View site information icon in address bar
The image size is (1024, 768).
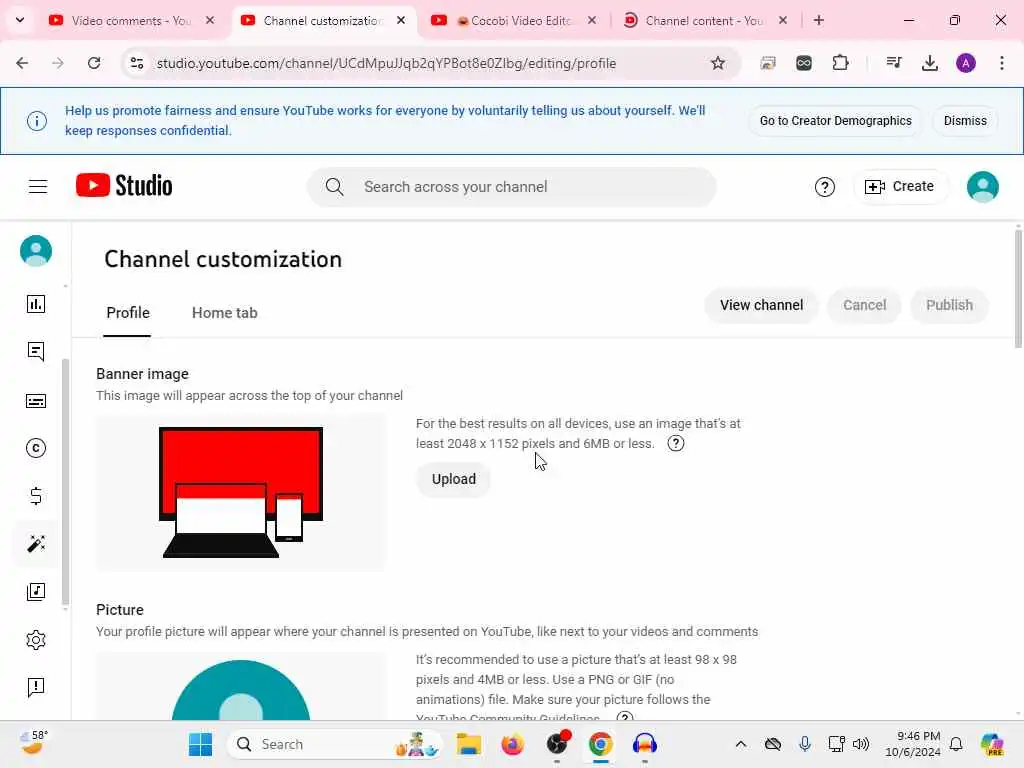click(x=136, y=63)
